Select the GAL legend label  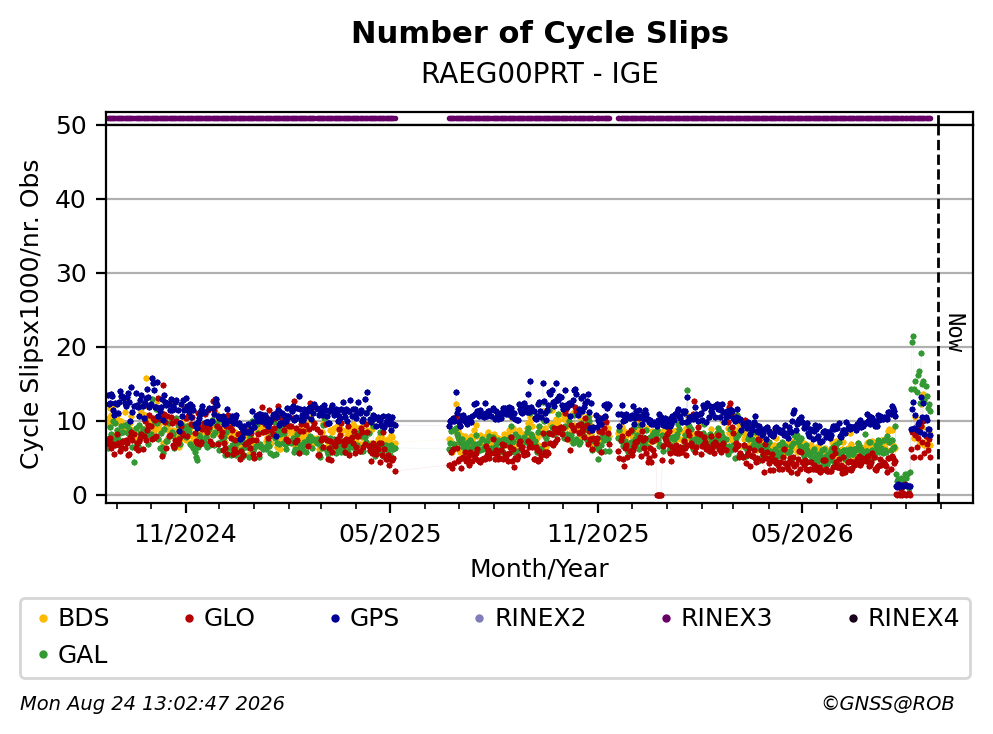point(83,655)
